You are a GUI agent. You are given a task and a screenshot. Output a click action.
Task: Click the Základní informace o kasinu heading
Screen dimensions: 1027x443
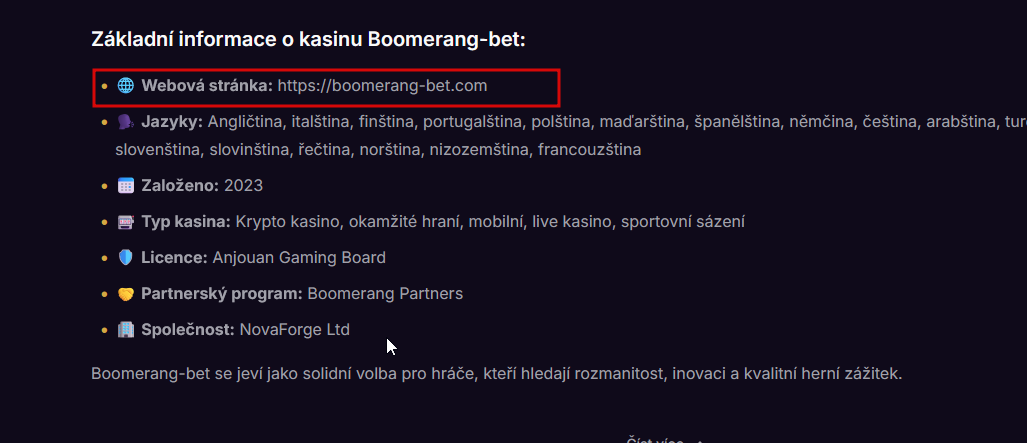click(x=308, y=39)
